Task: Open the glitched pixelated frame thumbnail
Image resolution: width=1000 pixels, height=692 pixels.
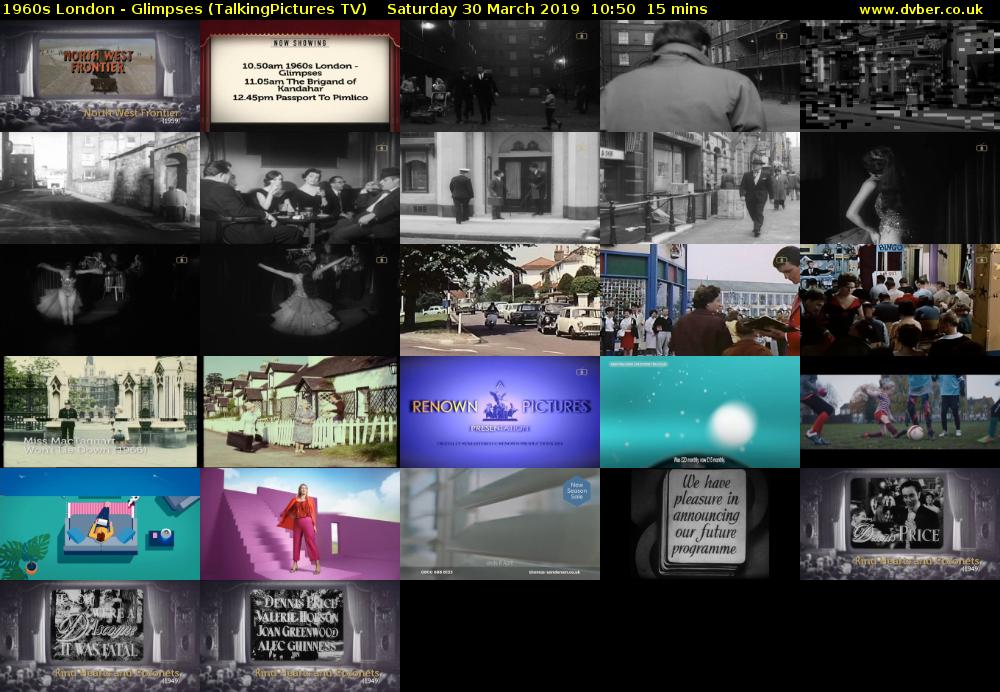Action: click(900, 76)
